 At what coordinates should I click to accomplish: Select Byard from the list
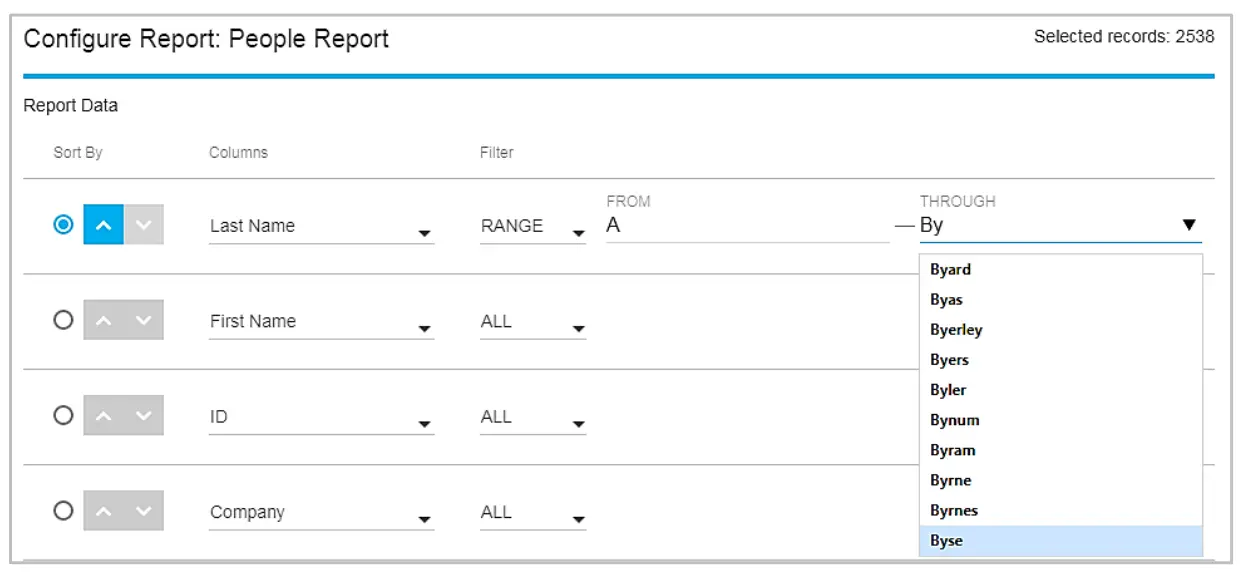point(1061,270)
